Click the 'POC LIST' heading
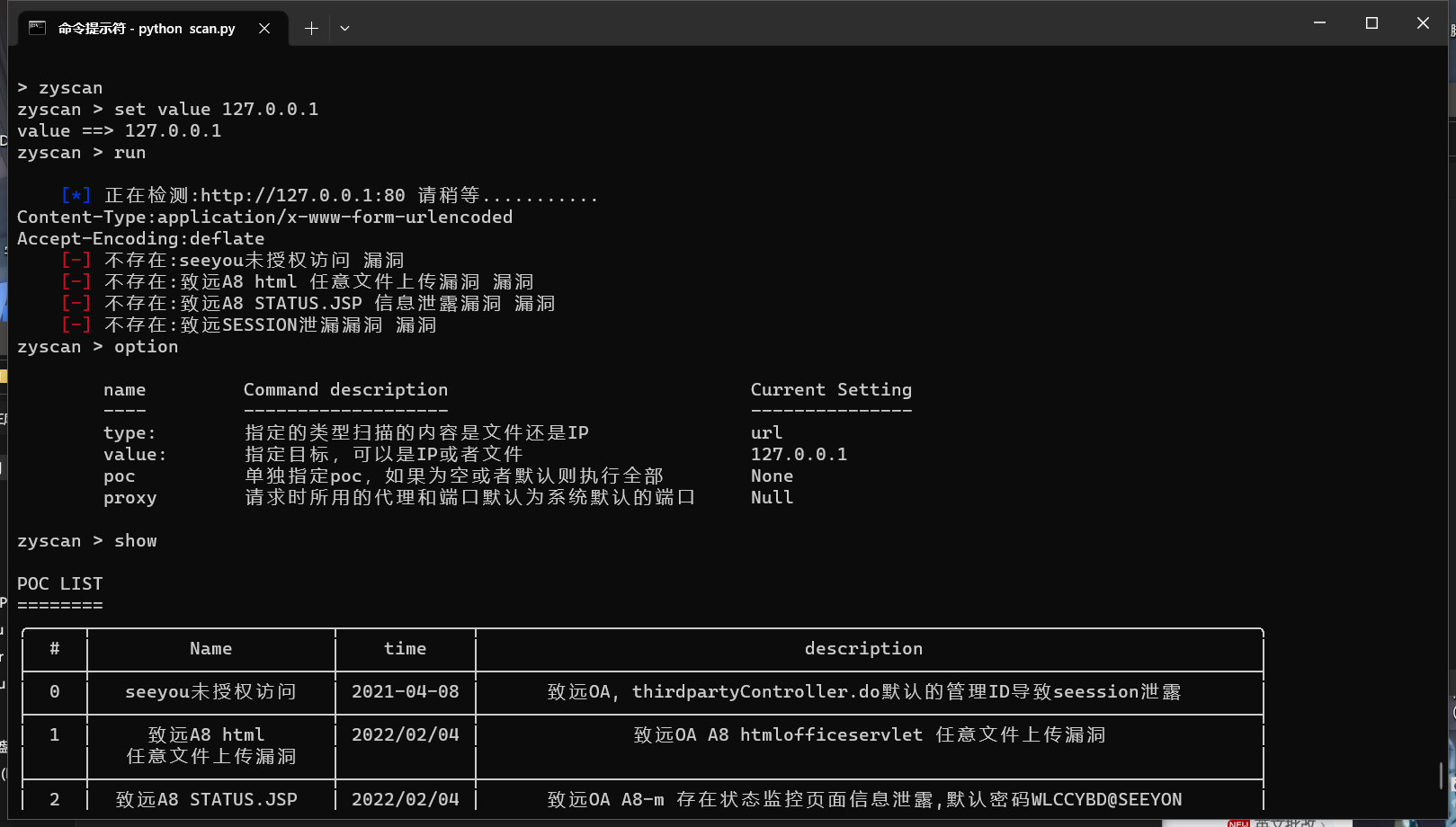This screenshot has width=1456, height=827. pyautogui.click(x=59, y=584)
